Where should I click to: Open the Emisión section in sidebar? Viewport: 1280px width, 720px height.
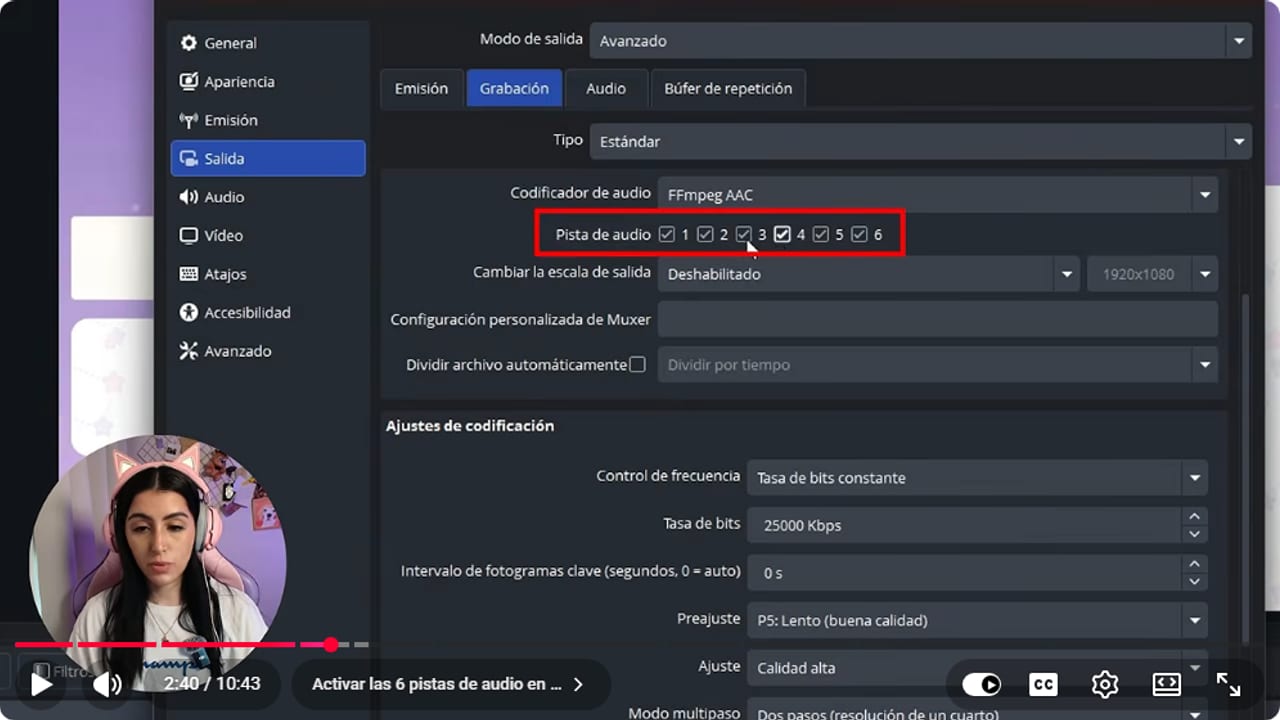tap(268, 120)
